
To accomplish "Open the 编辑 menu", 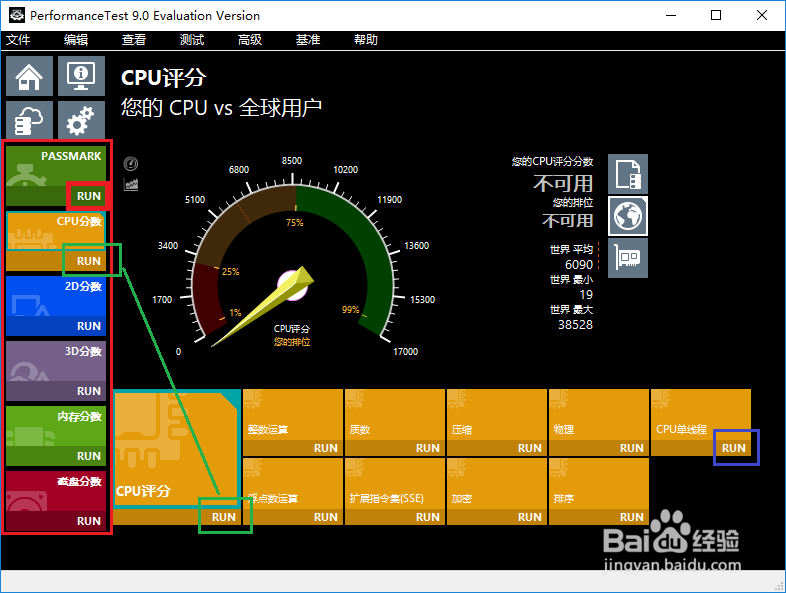I will coord(76,40).
